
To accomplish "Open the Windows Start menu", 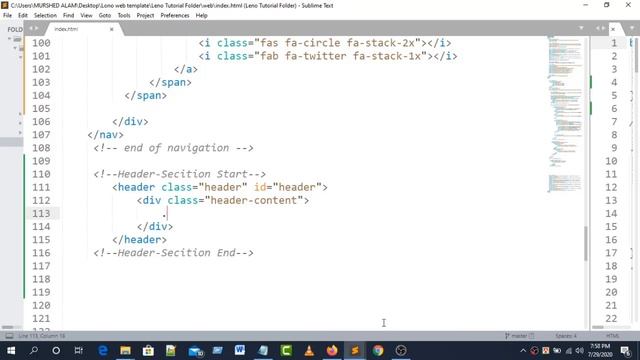I will pyautogui.click(x=11, y=351).
